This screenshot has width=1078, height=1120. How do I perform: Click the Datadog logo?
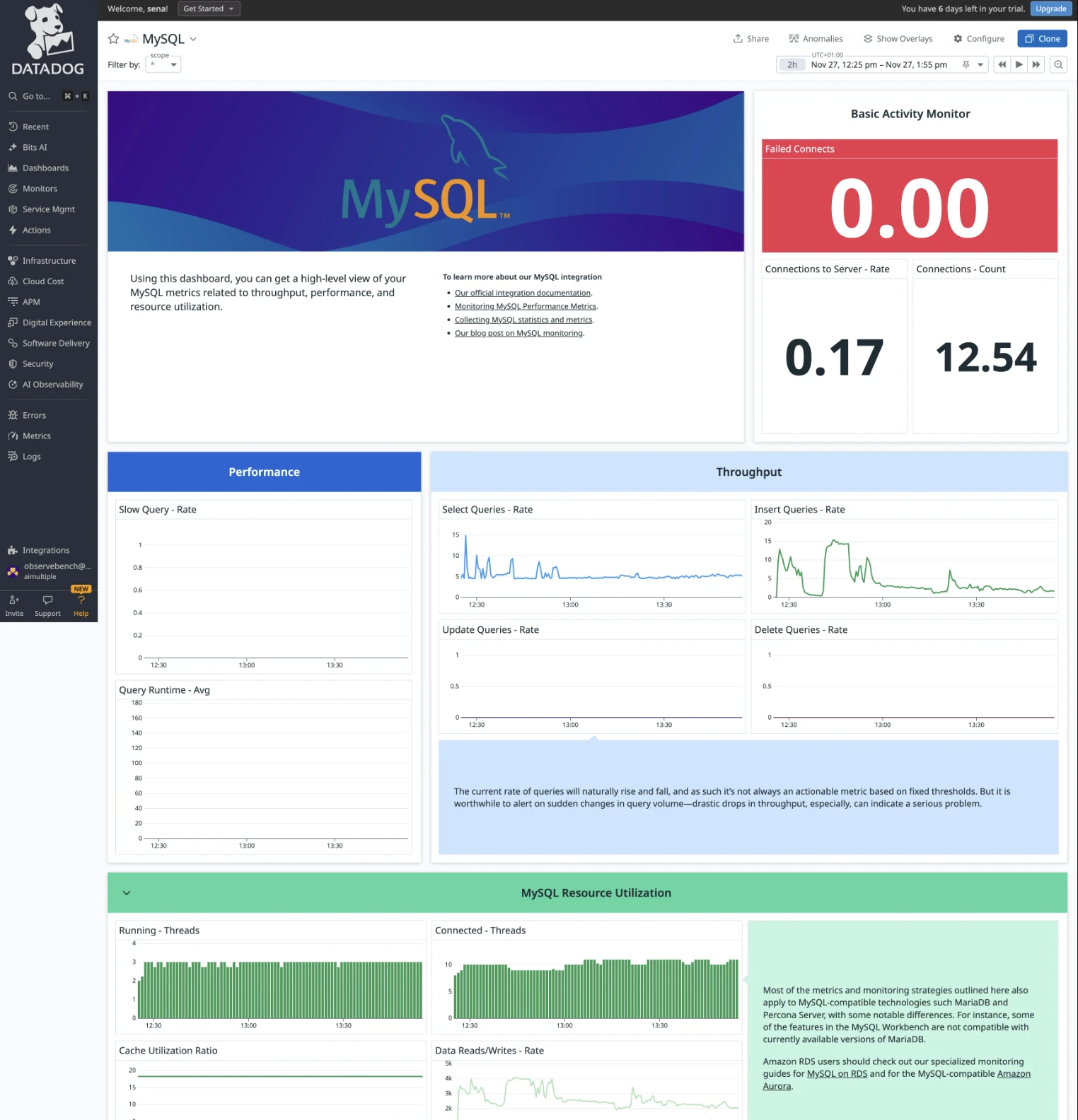click(48, 40)
